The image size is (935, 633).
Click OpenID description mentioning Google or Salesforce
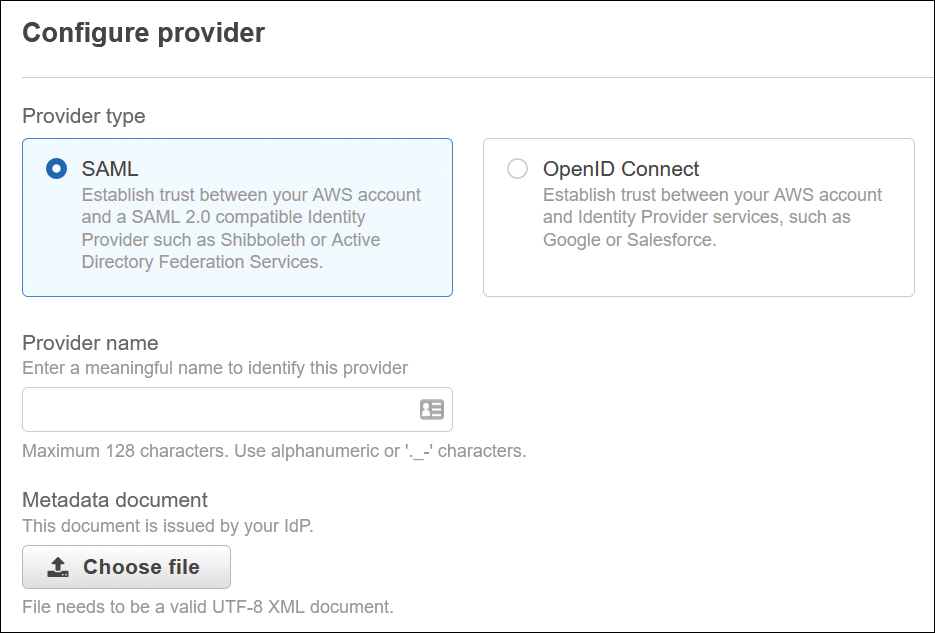pyautogui.click(x=712, y=217)
